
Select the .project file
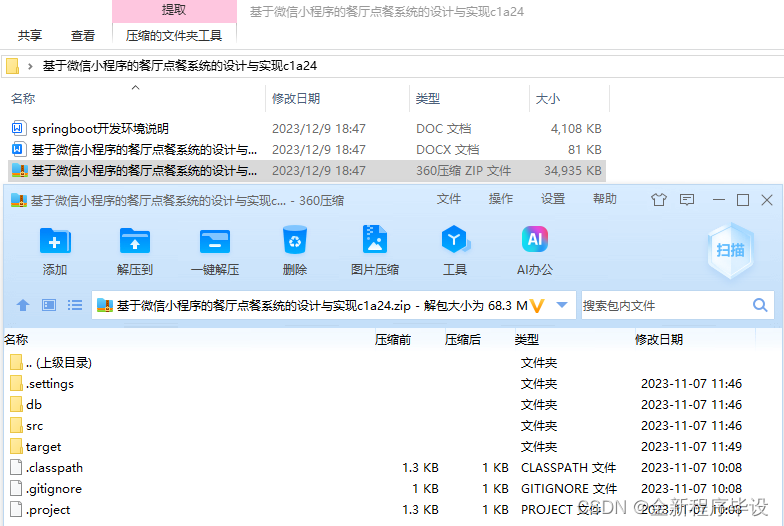tap(40, 510)
